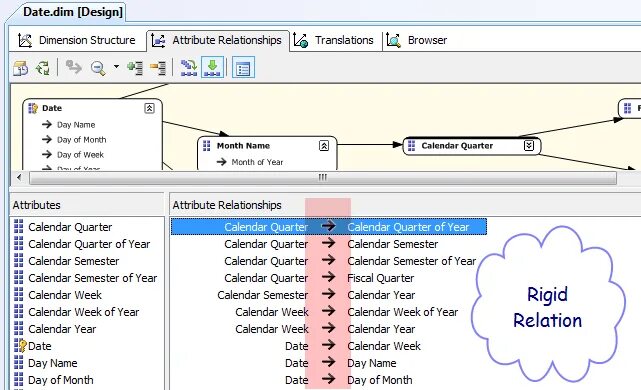Select Day Name in the Attributes list
The height and width of the screenshot is (390, 641).
[x=53, y=363]
